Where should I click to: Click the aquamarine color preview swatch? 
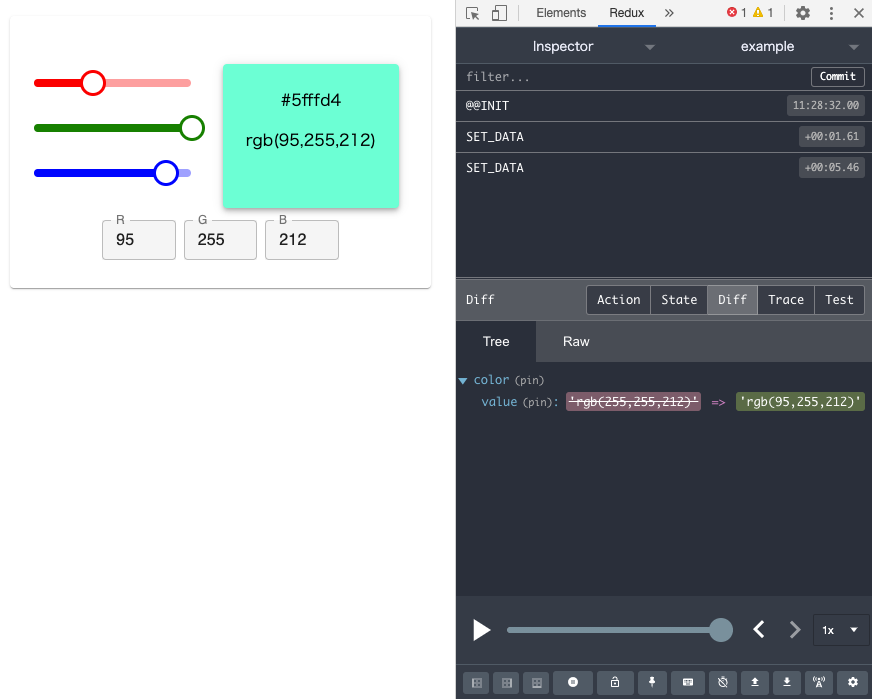click(x=311, y=136)
